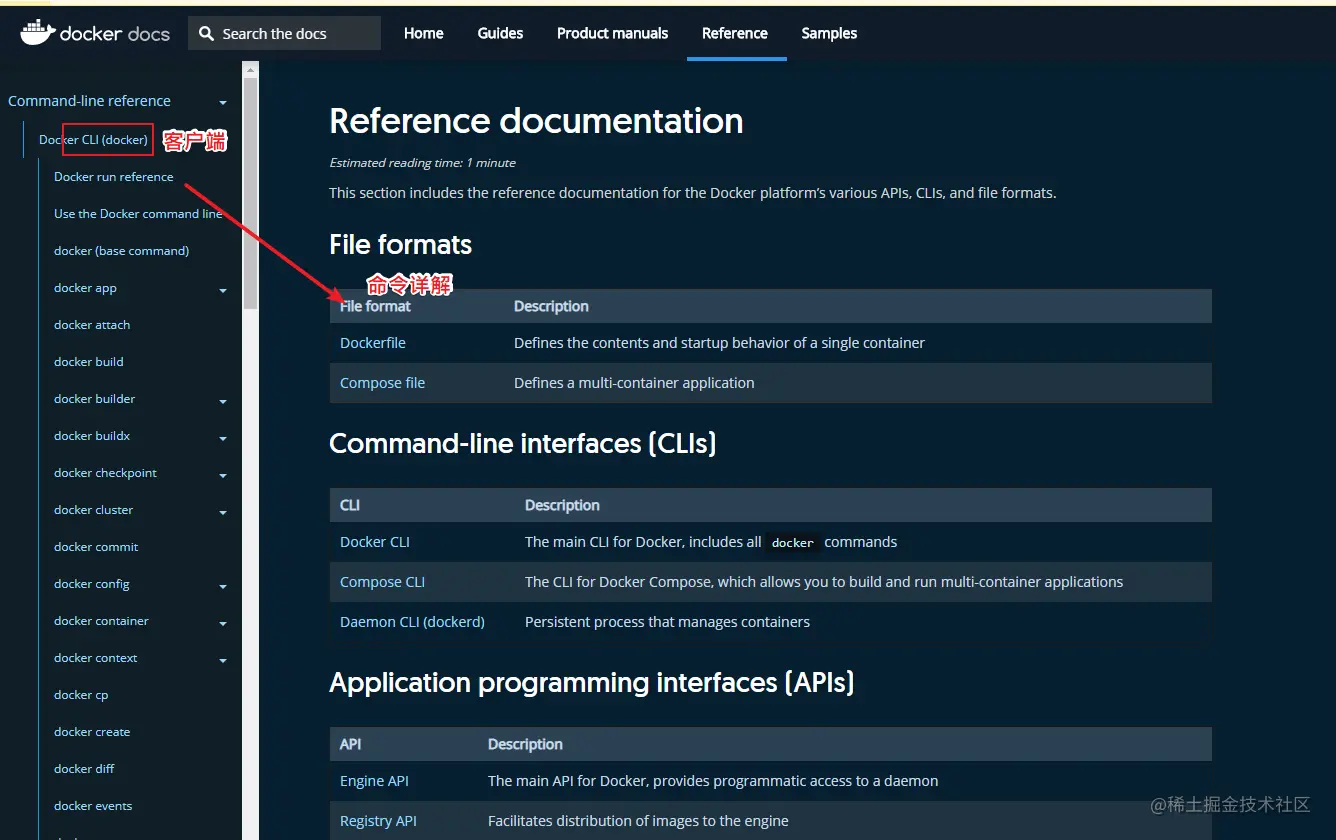
Task: Open the Compose CLI link
Action: click(x=382, y=582)
